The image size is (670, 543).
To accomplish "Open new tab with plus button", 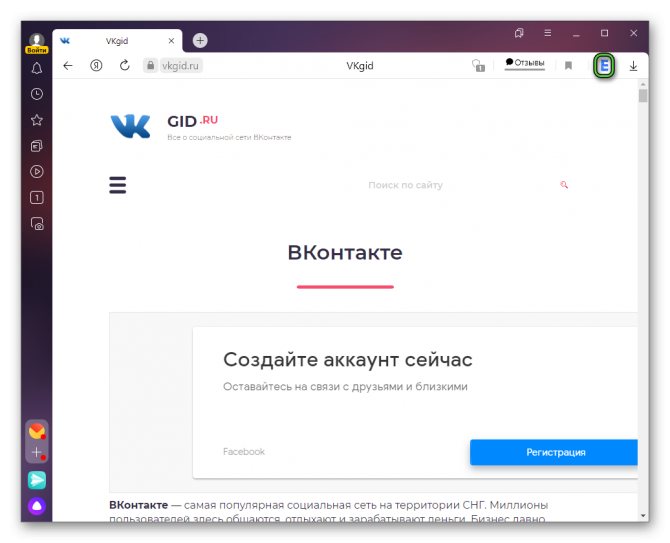I will [200, 41].
